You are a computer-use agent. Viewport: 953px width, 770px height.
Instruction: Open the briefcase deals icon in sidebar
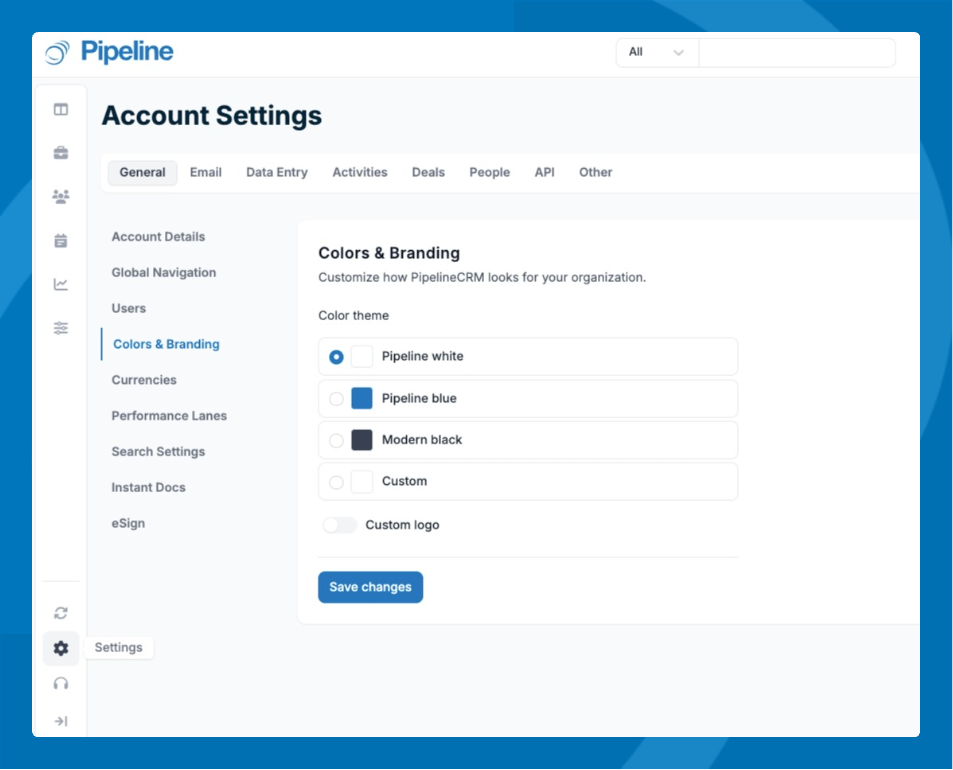click(x=61, y=153)
